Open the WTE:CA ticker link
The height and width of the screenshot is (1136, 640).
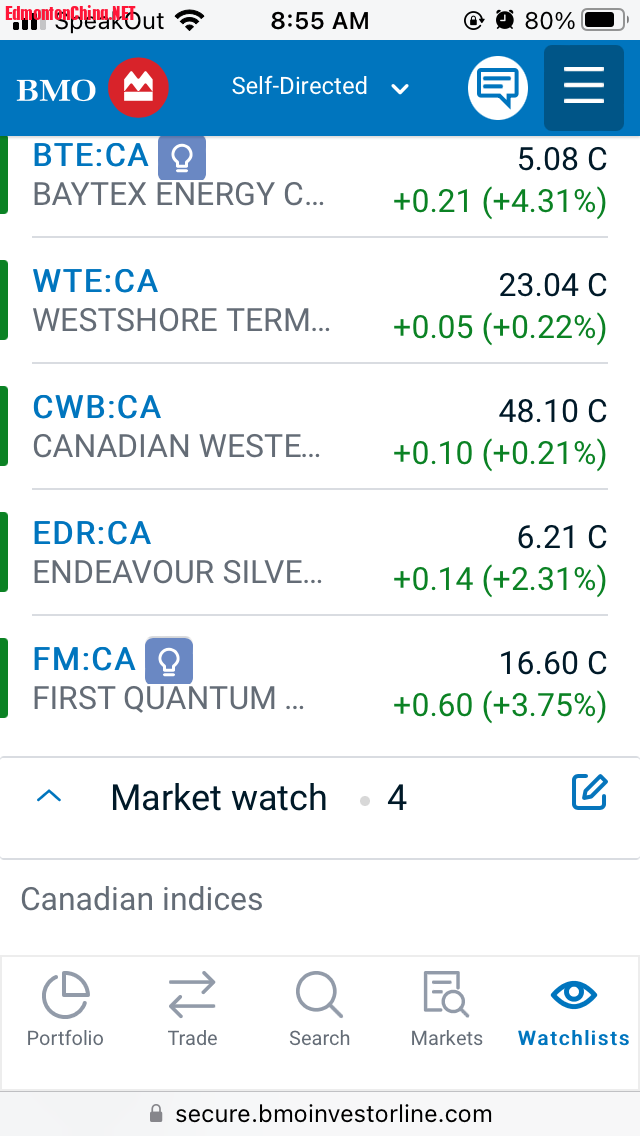(x=95, y=281)
